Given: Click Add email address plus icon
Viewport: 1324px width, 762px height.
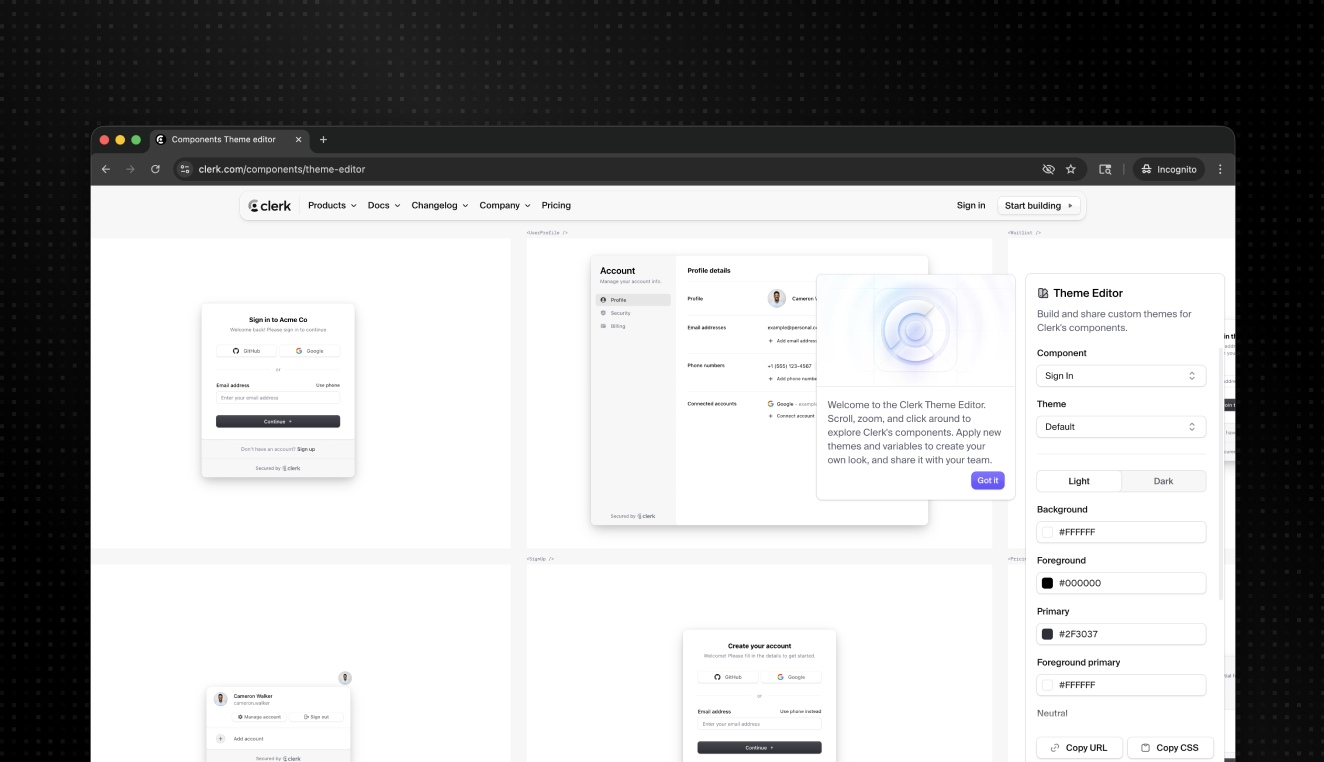Looking at the screenshot, I should [770, 341].
